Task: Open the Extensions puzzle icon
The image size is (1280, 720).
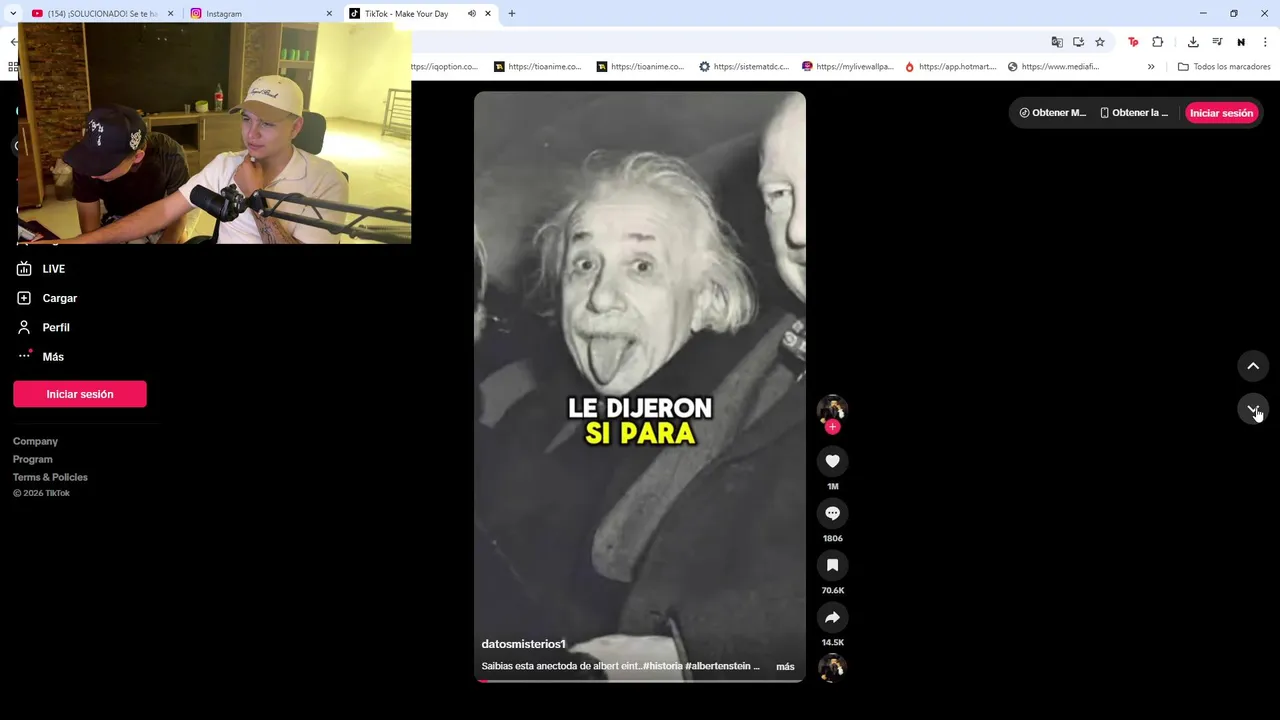Action: click(1158, 42)
